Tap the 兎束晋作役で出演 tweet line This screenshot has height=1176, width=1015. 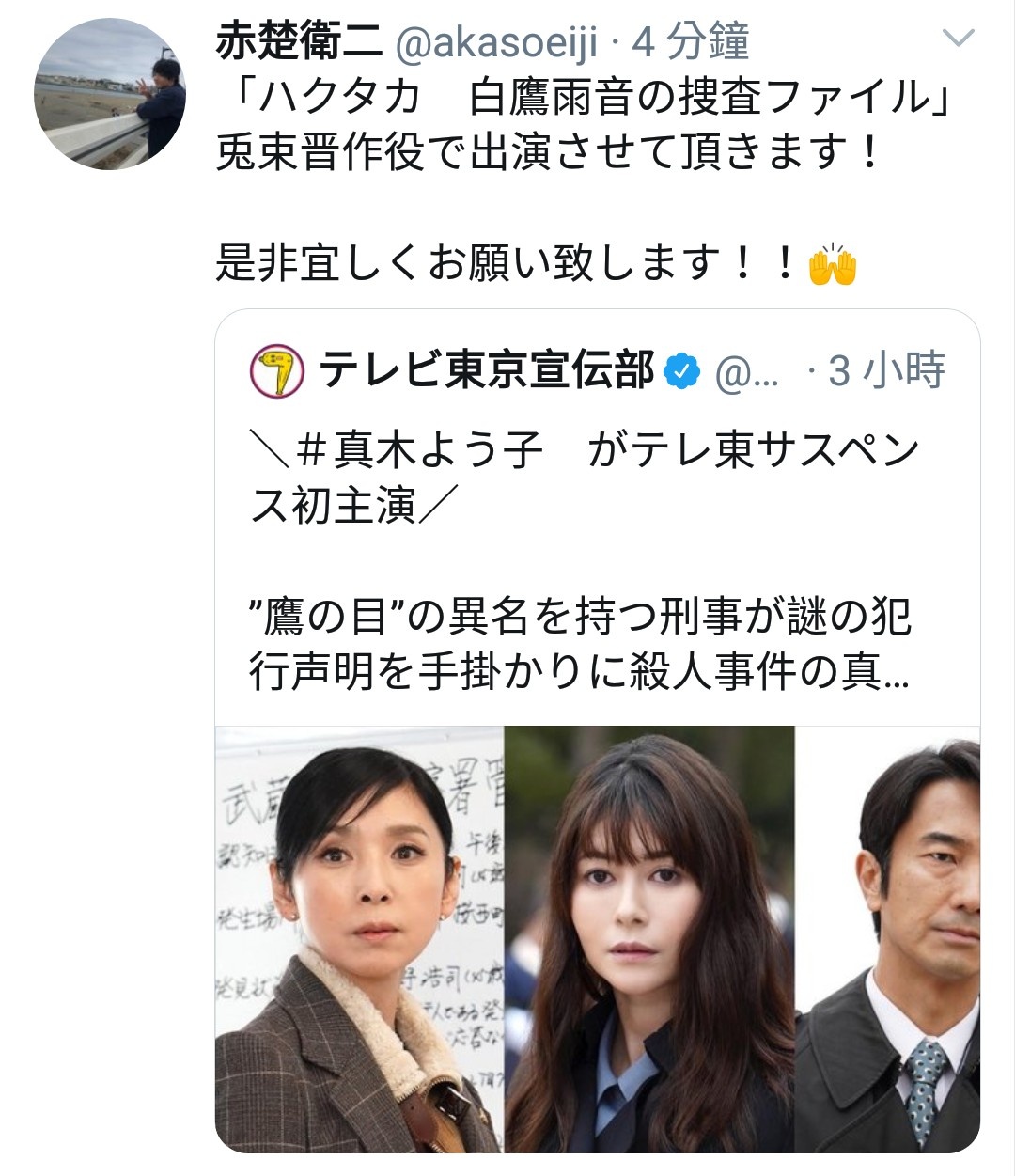pos(549,153)
